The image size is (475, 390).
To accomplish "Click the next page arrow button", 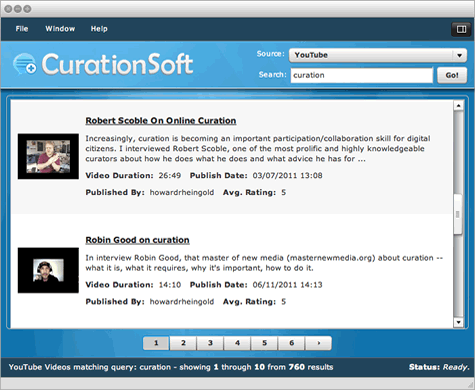I will [x=318, y=343].
